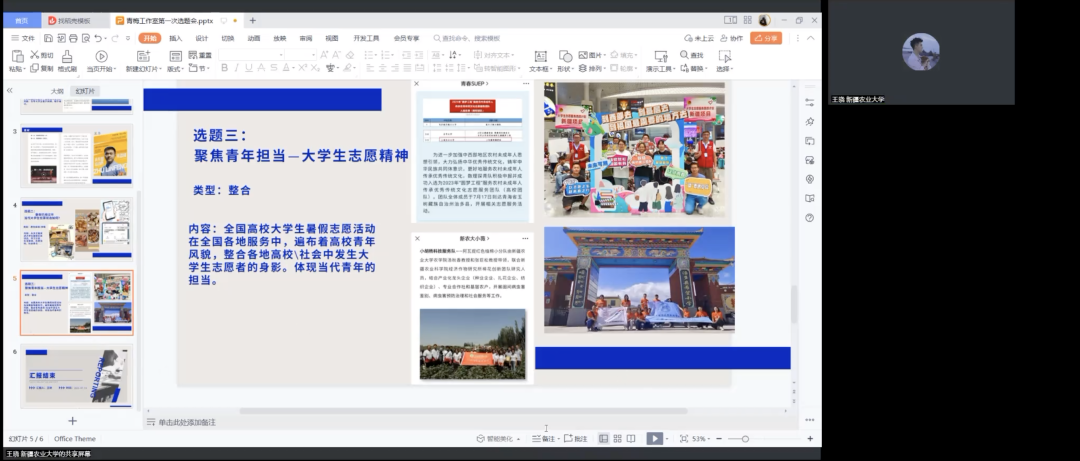1080x461 pixels.
Task: Click the Add slide plus icon under thumbnails
Action: pos(72,420)
